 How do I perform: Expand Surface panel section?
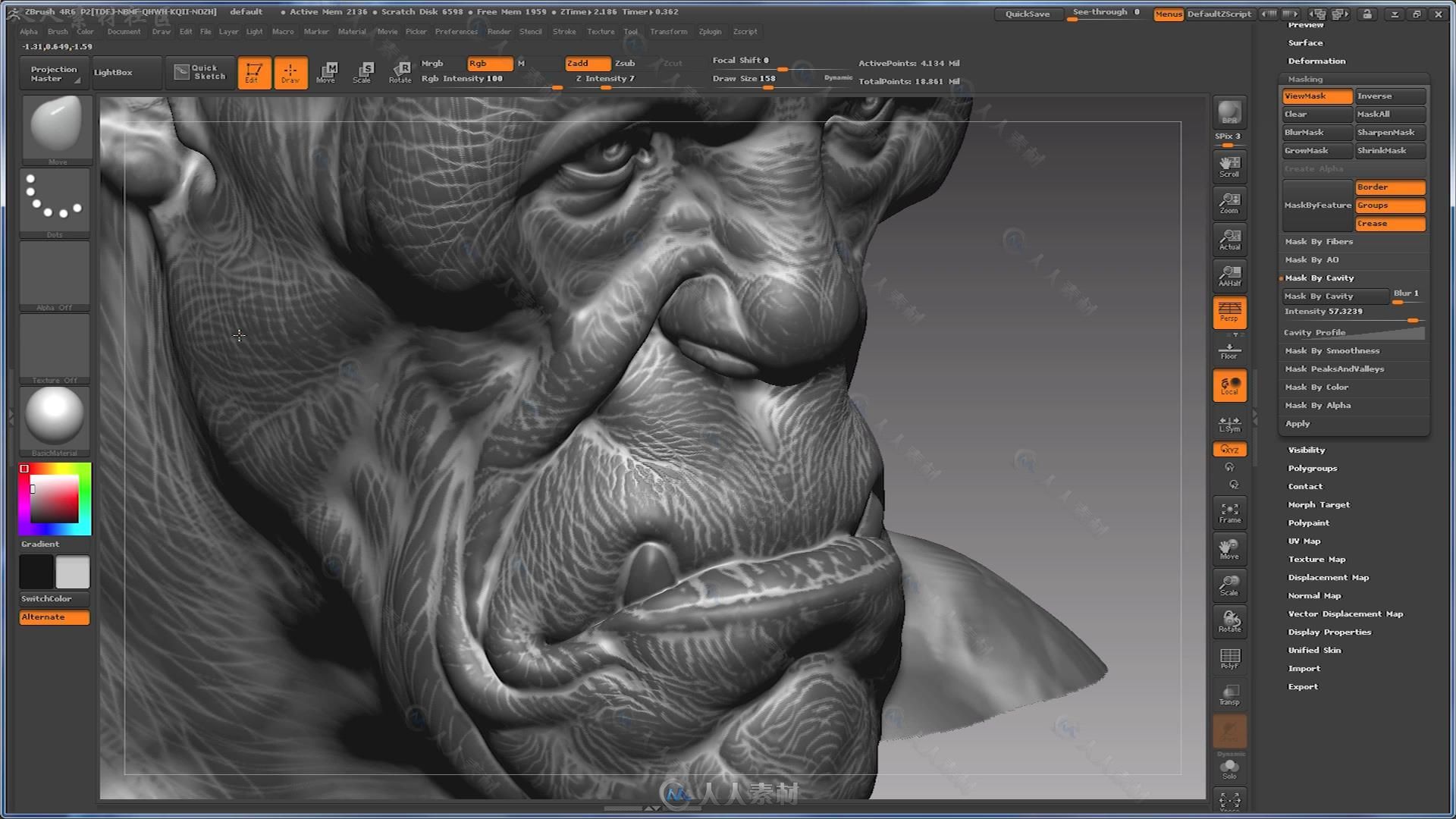1306,42
